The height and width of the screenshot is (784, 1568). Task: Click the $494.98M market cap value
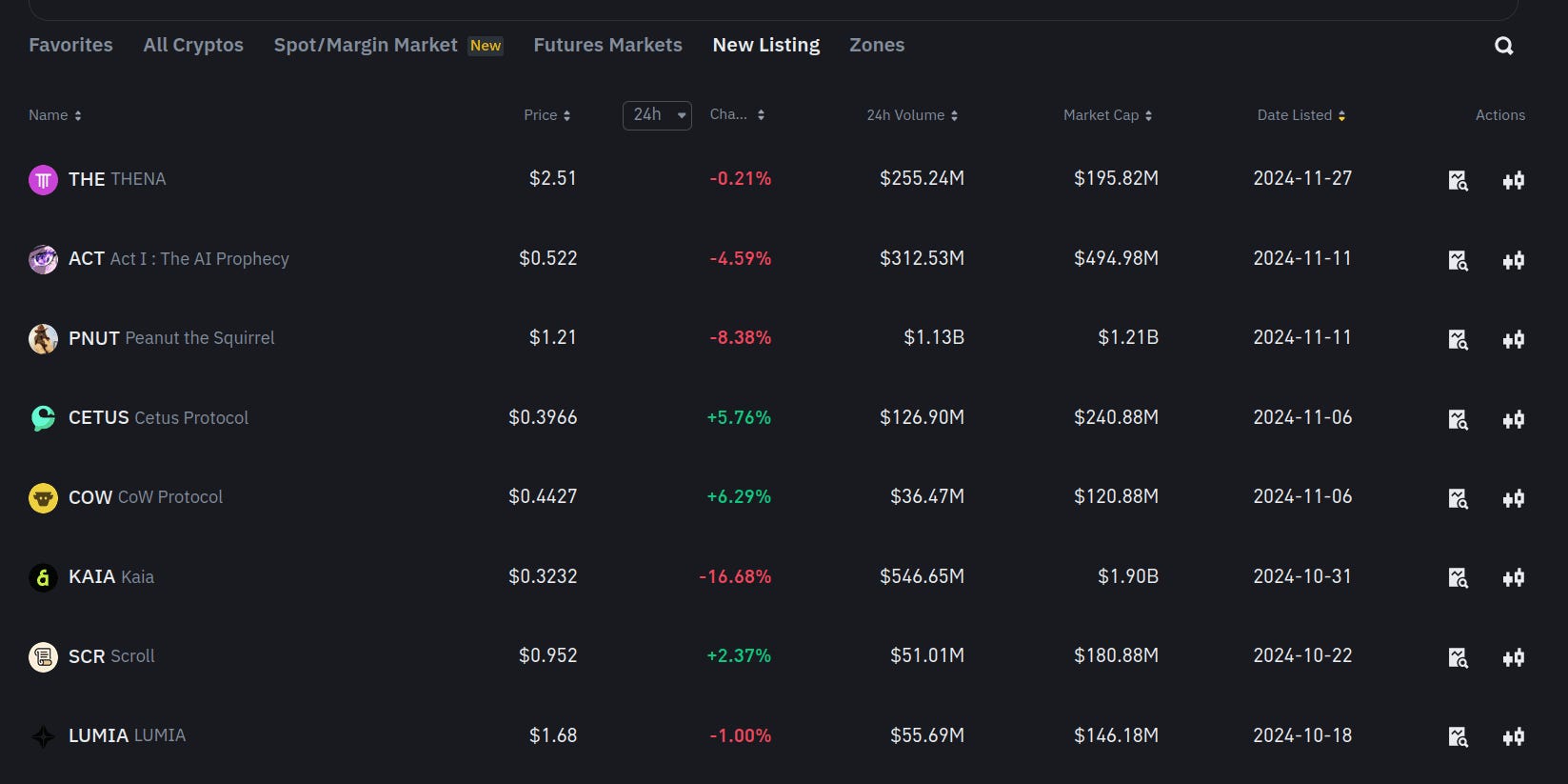[x=1116, y=258]
